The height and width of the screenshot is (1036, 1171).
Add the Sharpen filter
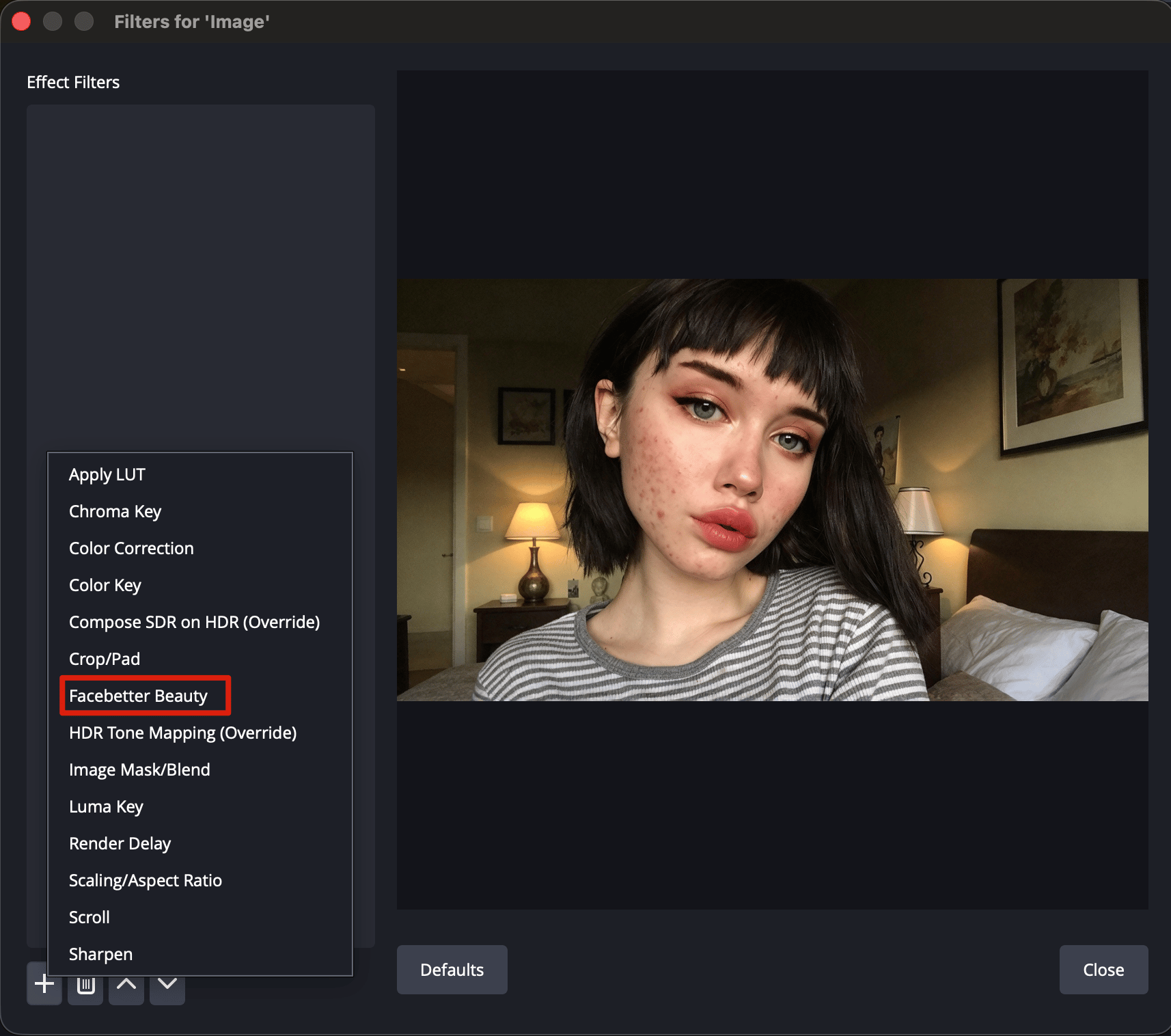[200, 954]
